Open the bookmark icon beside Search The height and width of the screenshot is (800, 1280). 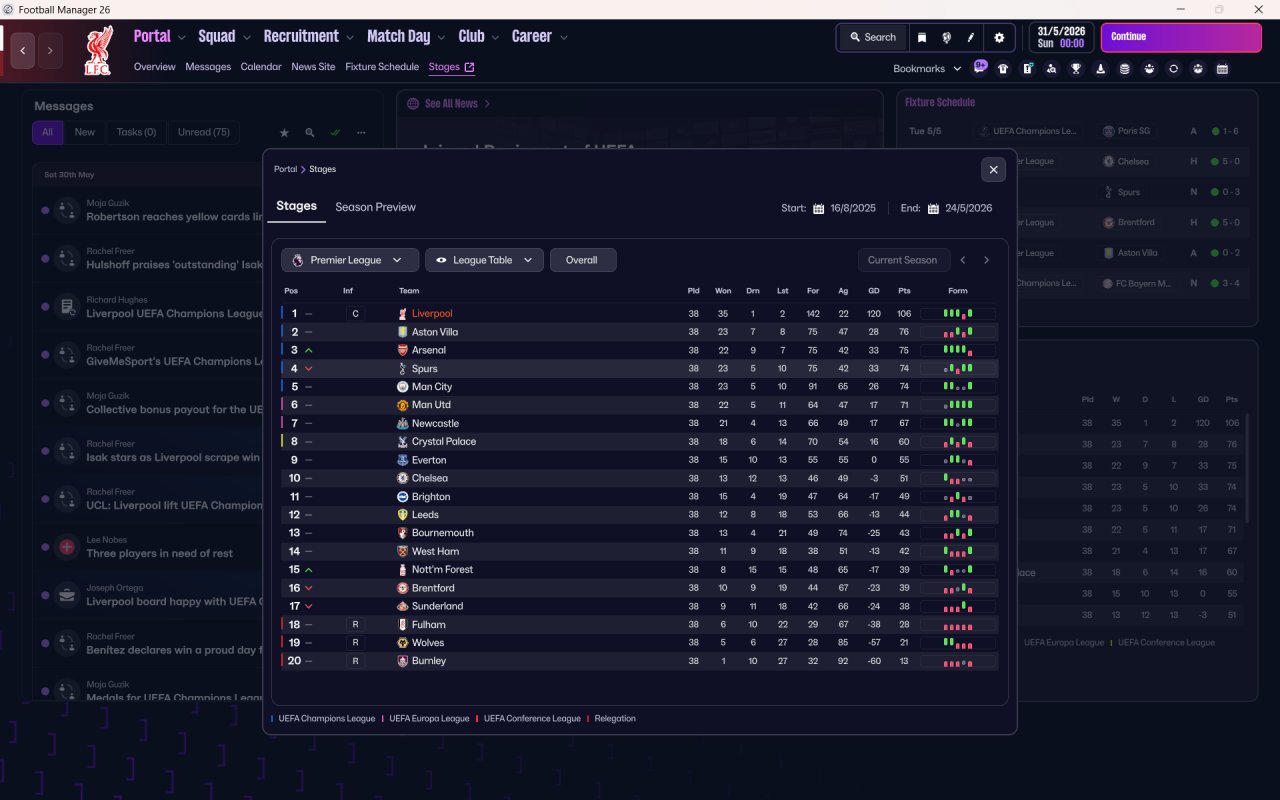(x=922, y=38)
